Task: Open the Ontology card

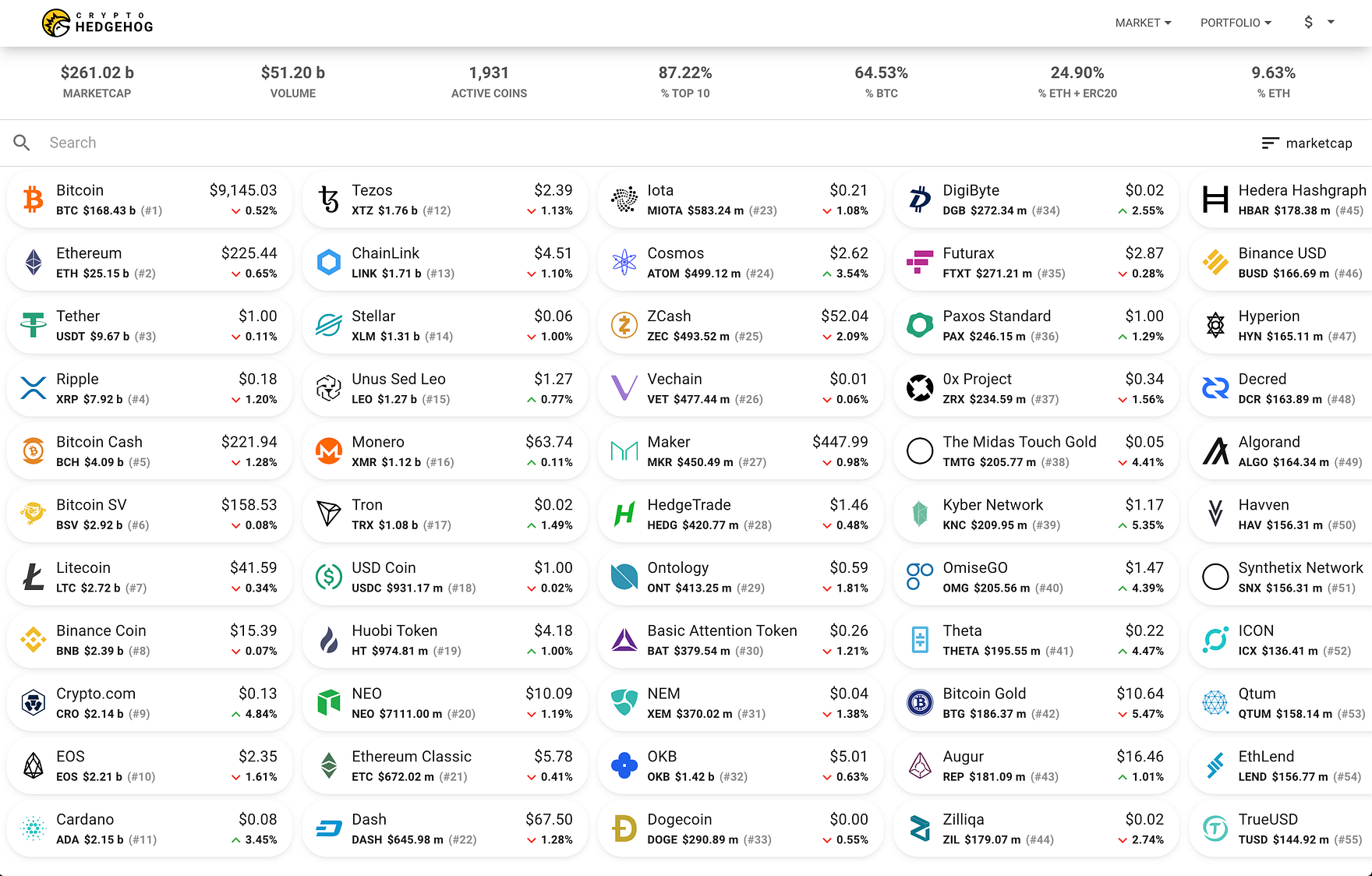Action: coord(740,578)
